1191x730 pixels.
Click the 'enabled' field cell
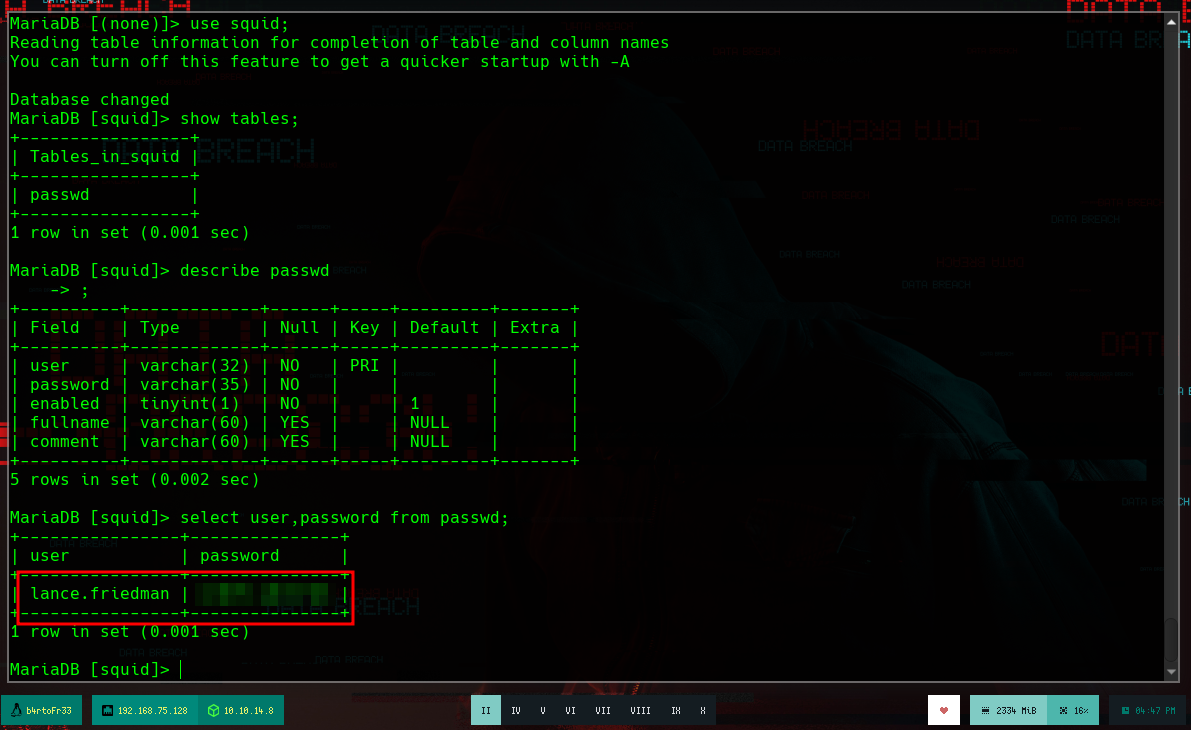click(65, 403)
